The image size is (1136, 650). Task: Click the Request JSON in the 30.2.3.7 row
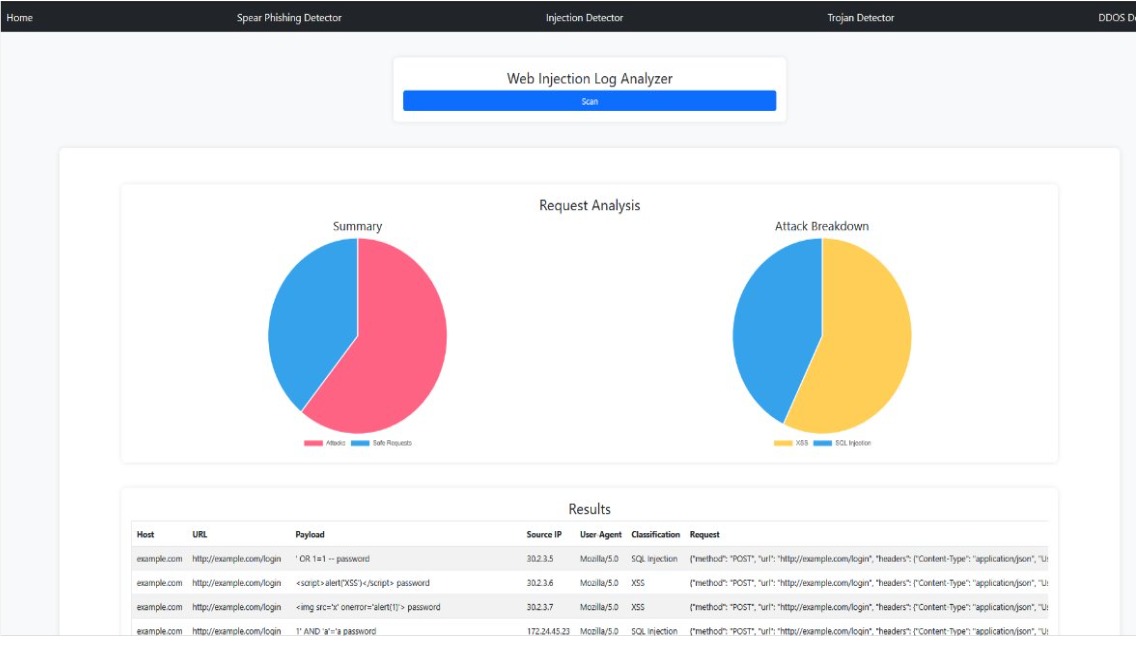[x=869, y=607]
